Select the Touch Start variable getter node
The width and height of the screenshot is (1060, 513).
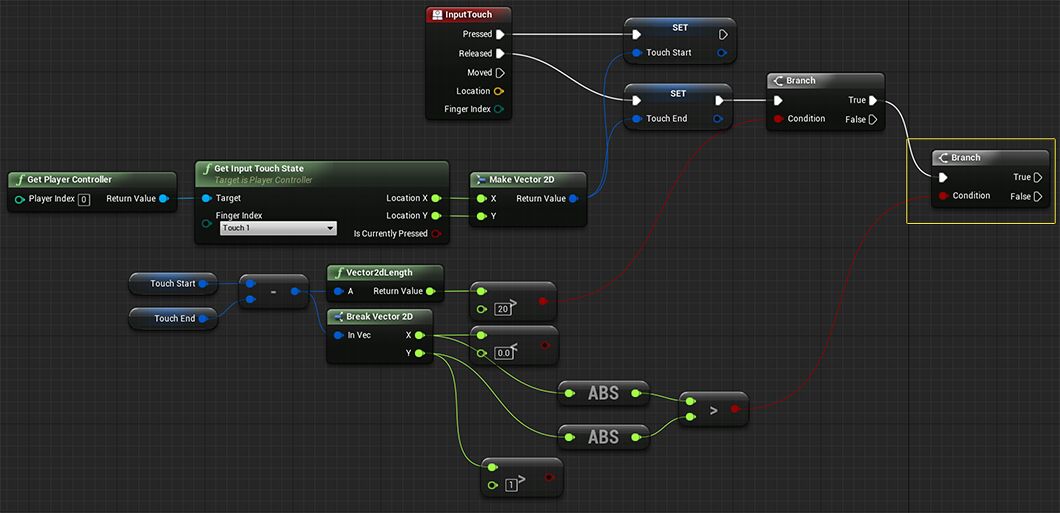(172, 284)
